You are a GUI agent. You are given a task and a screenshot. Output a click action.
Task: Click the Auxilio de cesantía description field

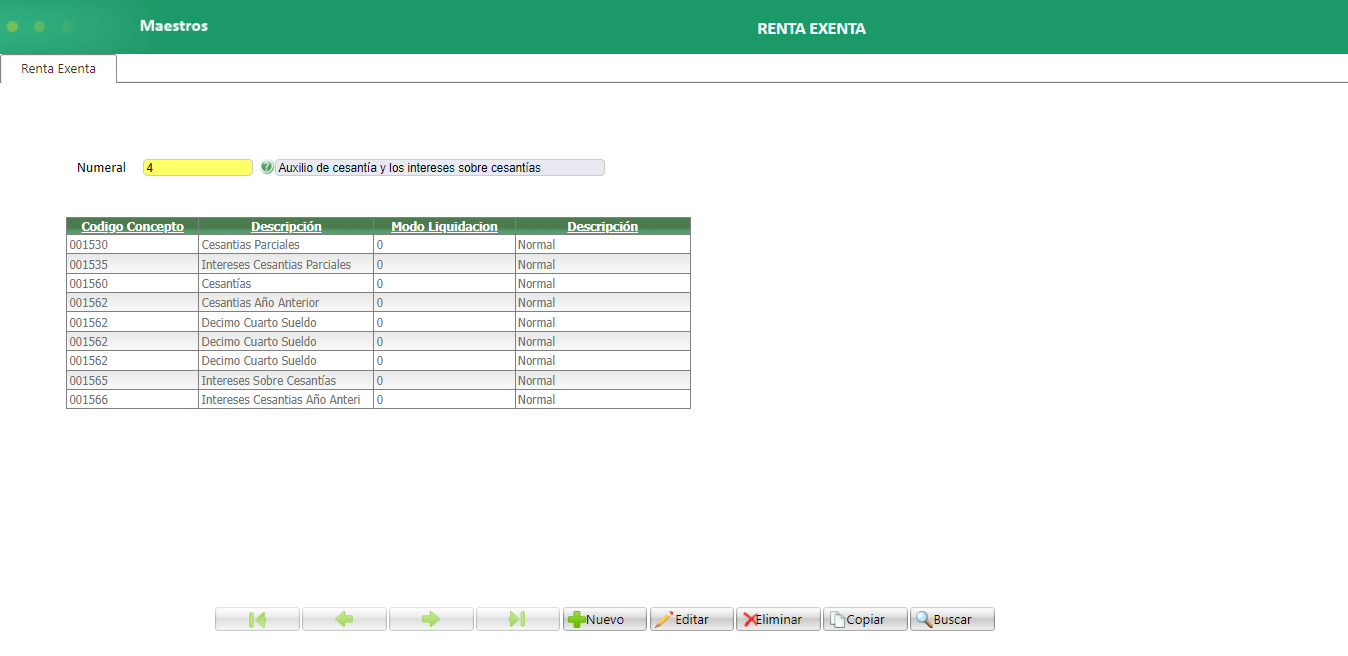[x=440, y=168]
